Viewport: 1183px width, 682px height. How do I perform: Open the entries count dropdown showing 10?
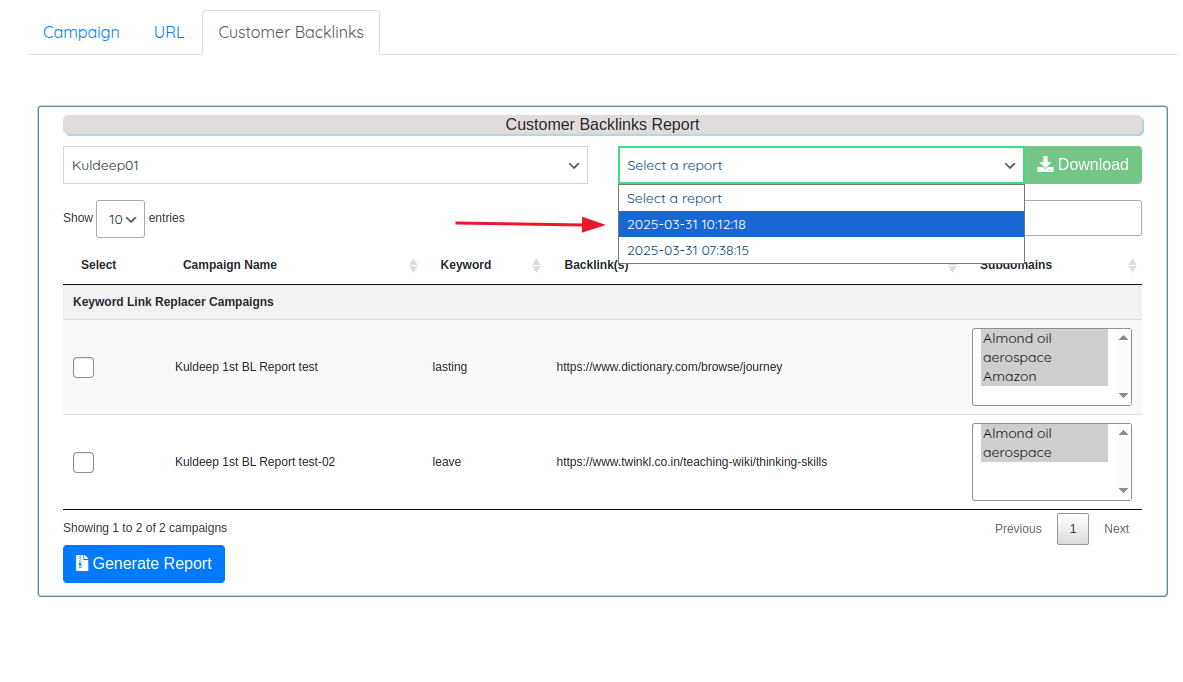(x=121, y=219)
